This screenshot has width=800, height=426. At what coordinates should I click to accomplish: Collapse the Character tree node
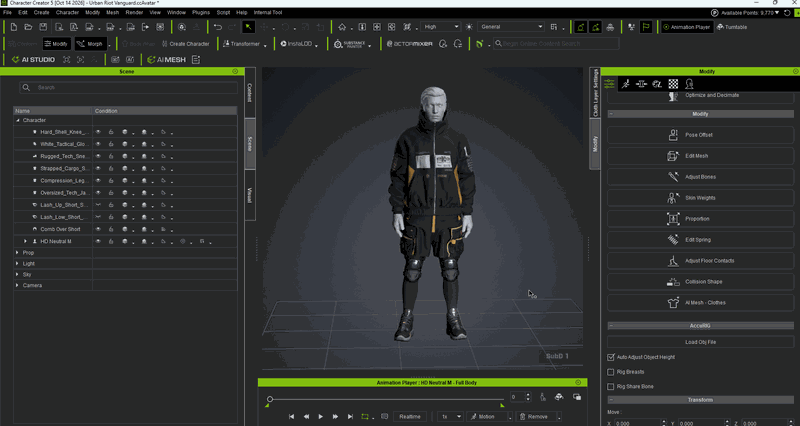pyautogui.click(x=18, y=120)
